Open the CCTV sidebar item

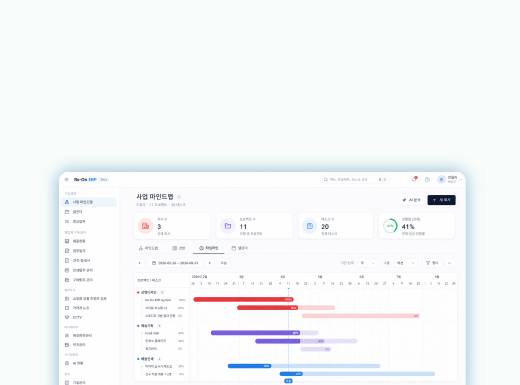89,317
